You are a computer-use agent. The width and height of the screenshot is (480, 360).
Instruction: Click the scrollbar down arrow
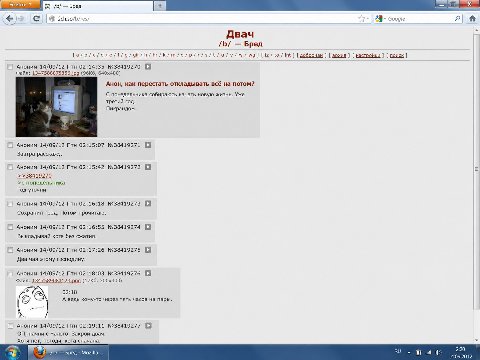476,340
